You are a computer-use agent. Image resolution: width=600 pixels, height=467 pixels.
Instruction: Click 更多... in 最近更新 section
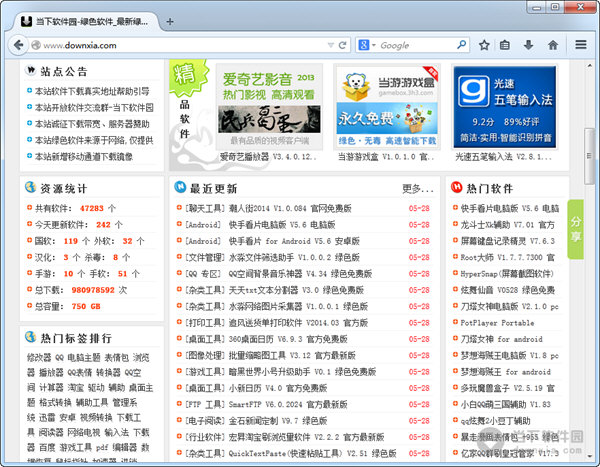(x=418, y=188)
